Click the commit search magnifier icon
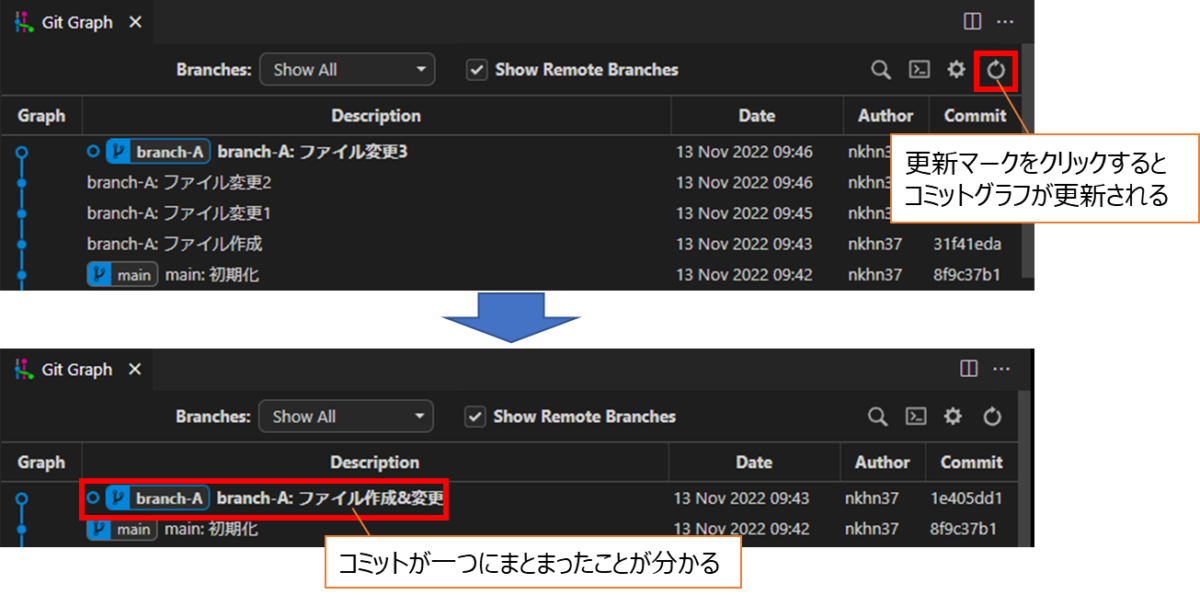Image resolution: width=1200 pixels, height=595 pixels. tap(880, 70)
